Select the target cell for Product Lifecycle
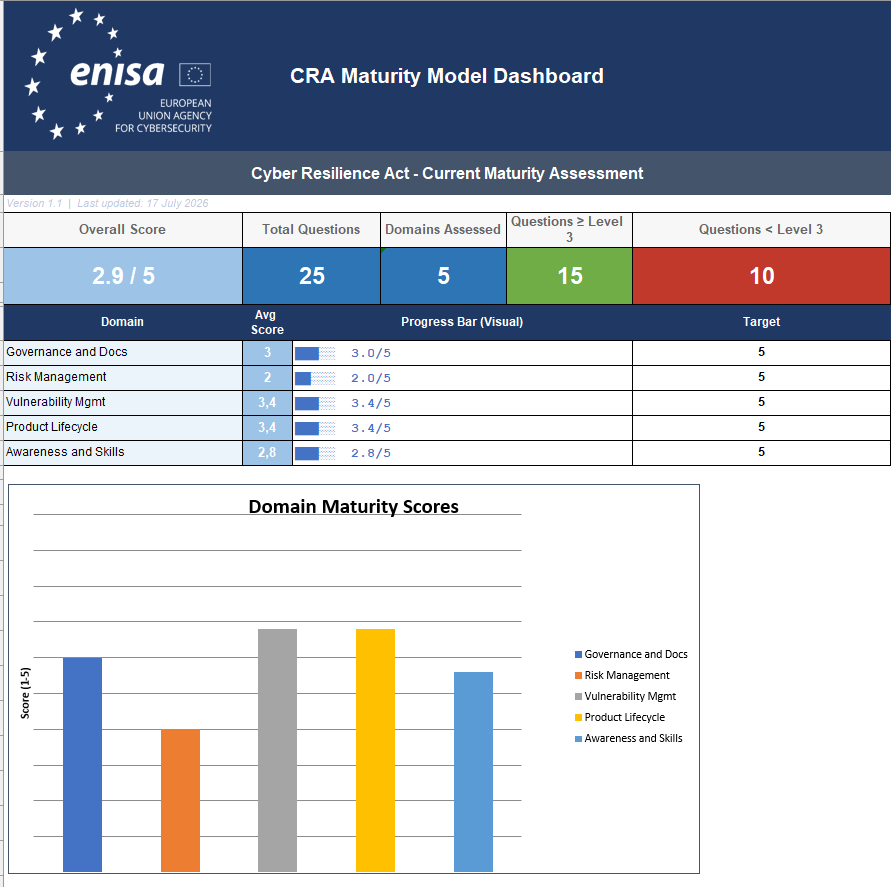Viewport: 891px width, 887px height. click(x=761, y=427)
